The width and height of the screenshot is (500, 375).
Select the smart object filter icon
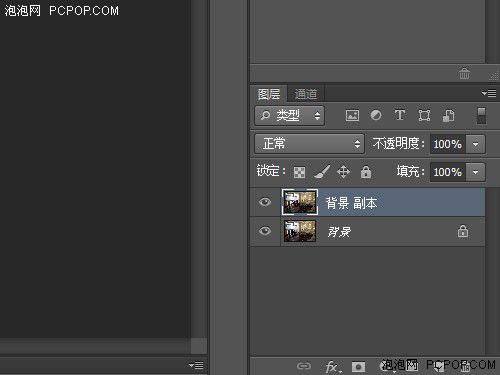tap(448, 116)
